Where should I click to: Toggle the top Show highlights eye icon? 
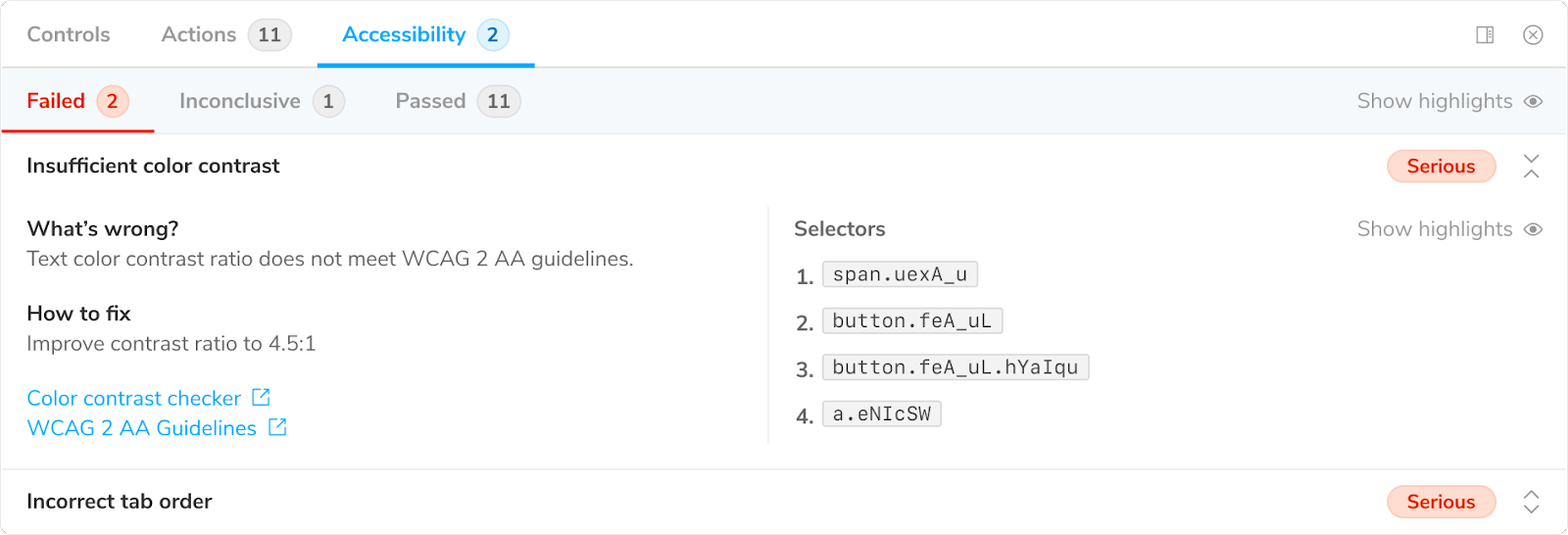[1534, 101]
